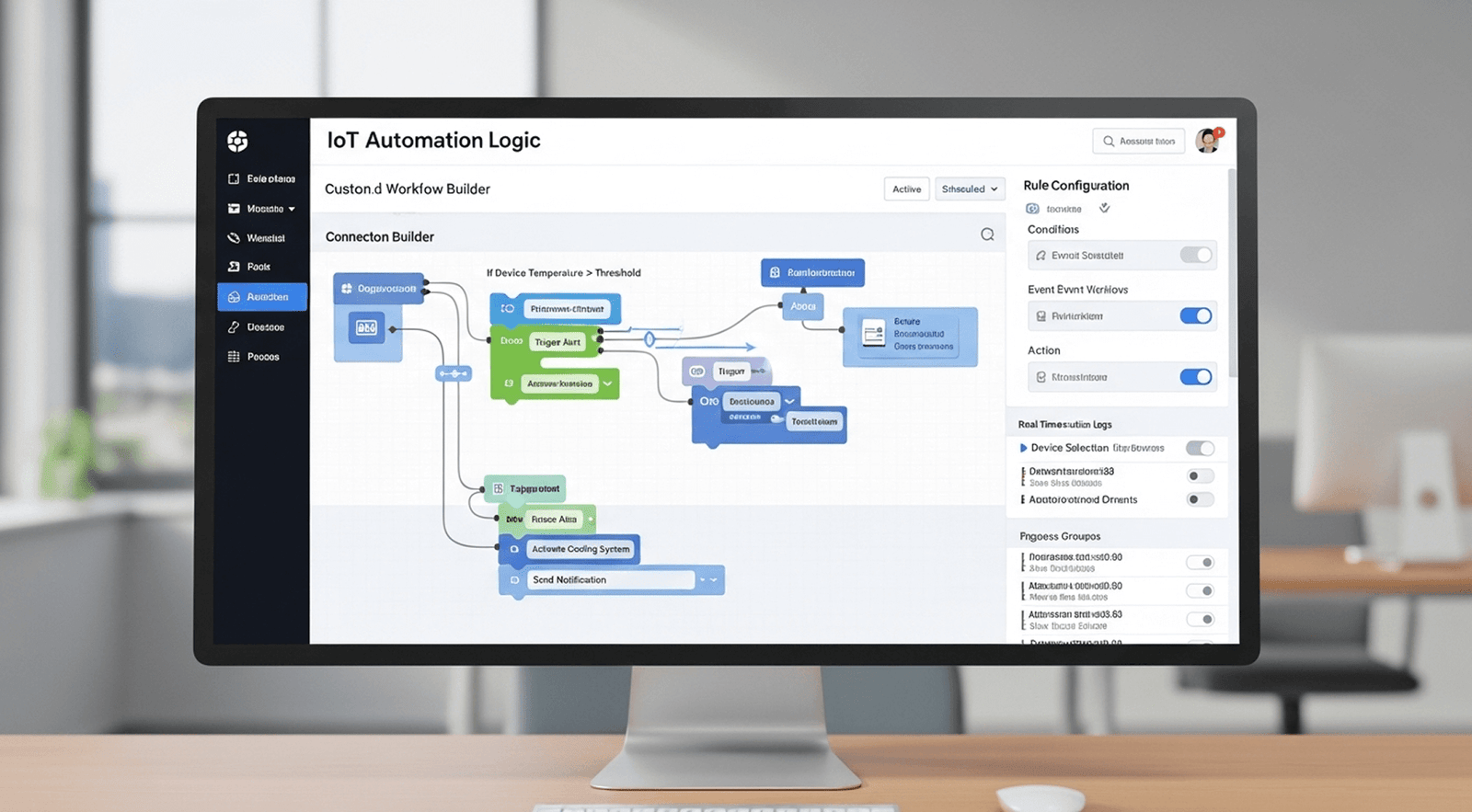
Task: Click the slider handle on the connection line
Action: (650, 339)
